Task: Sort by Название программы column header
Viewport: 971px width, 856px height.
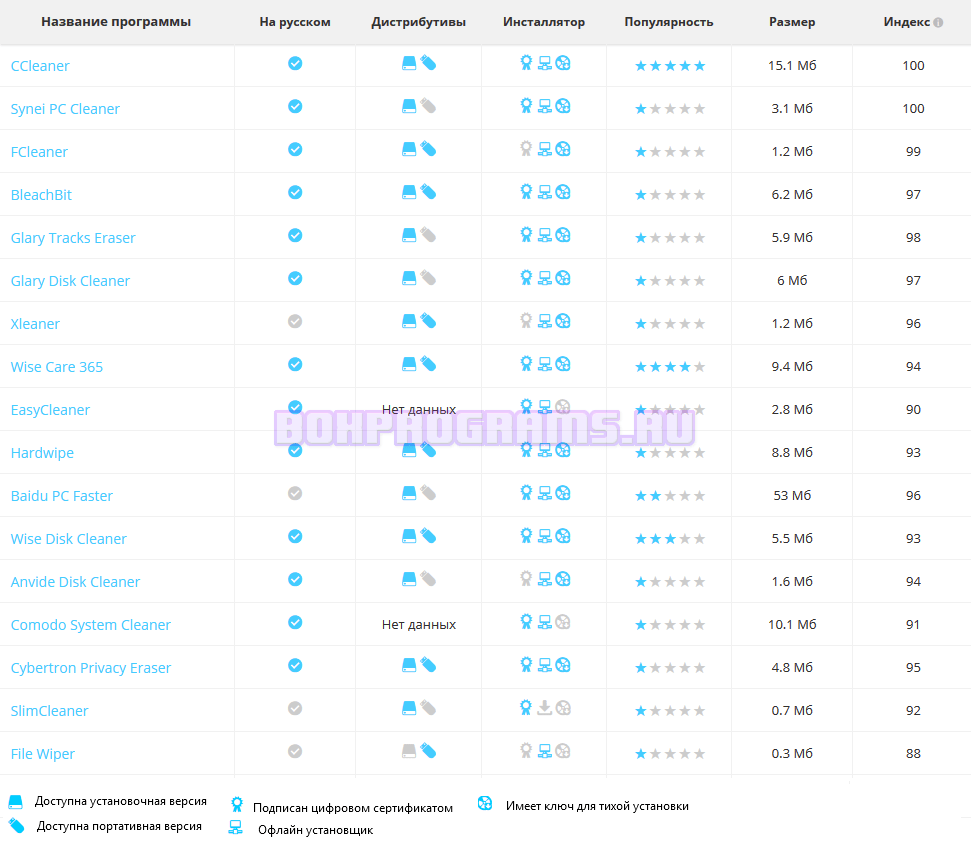Action: tap(116, 22)
